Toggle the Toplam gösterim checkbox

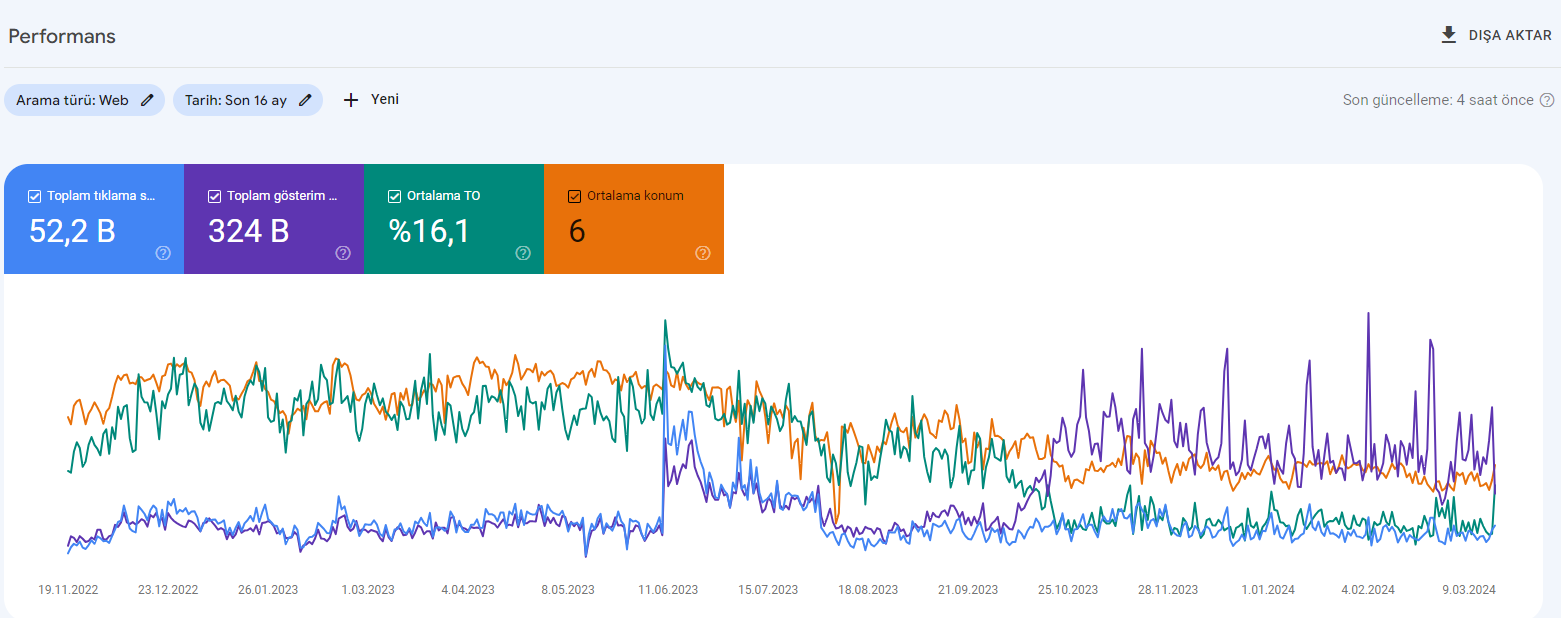tap(214, 196)
